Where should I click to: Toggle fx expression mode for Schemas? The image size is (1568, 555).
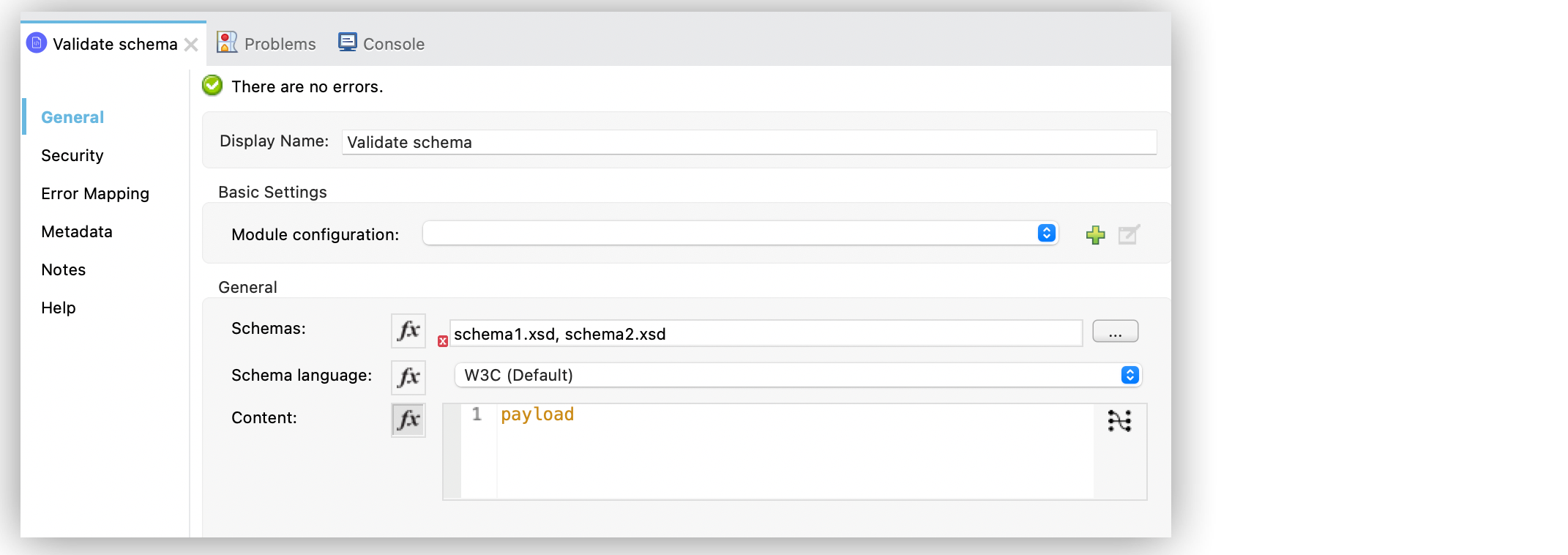tap(408, 330)
